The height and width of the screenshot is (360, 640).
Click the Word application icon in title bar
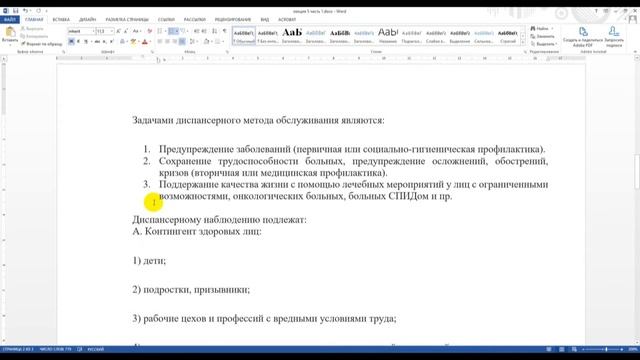click(x=6, y=11)
